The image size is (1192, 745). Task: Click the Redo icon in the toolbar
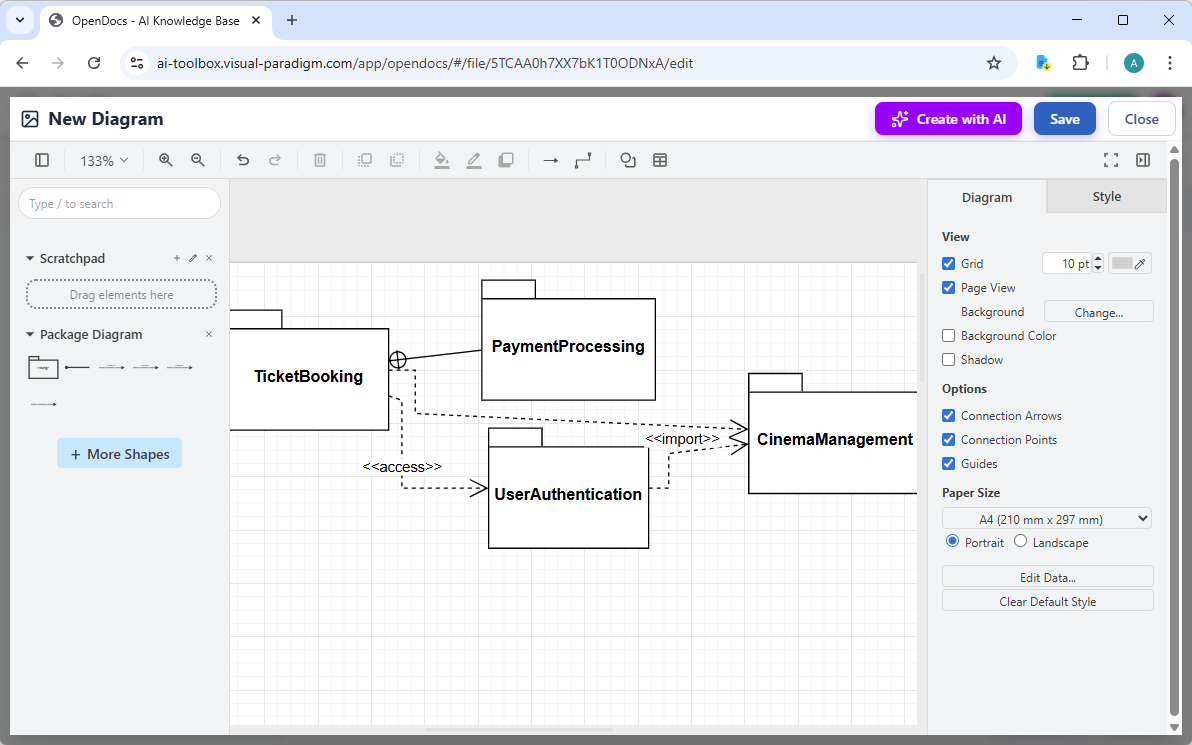274,160
